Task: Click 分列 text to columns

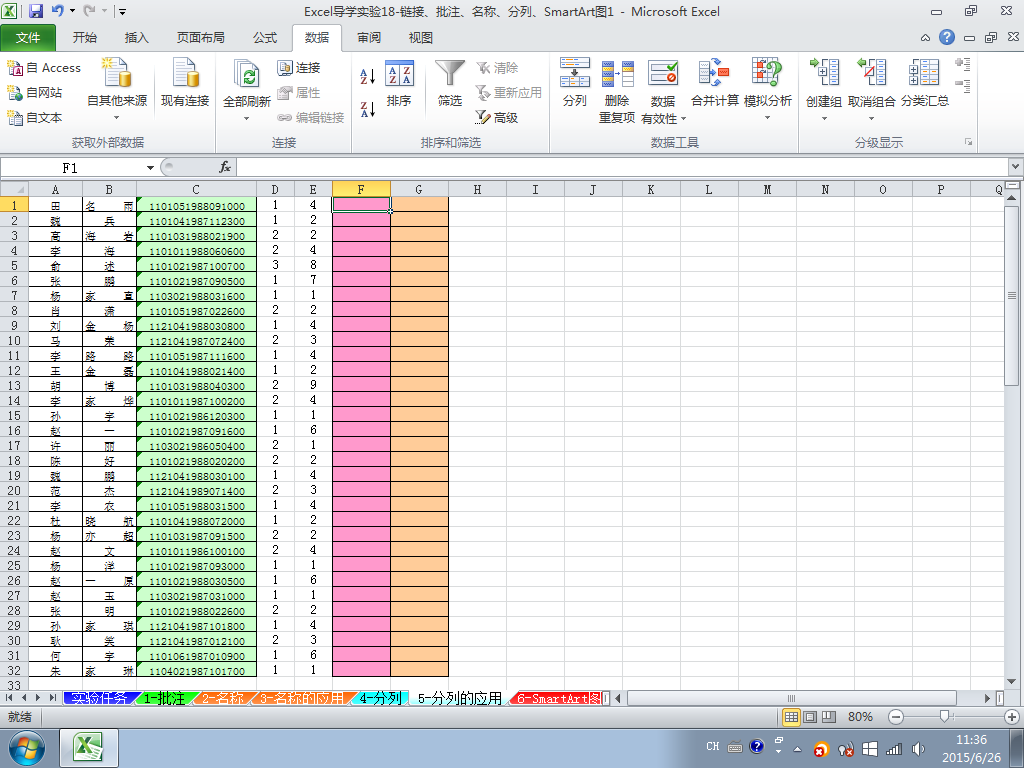Action: click(x=575, y=83)
